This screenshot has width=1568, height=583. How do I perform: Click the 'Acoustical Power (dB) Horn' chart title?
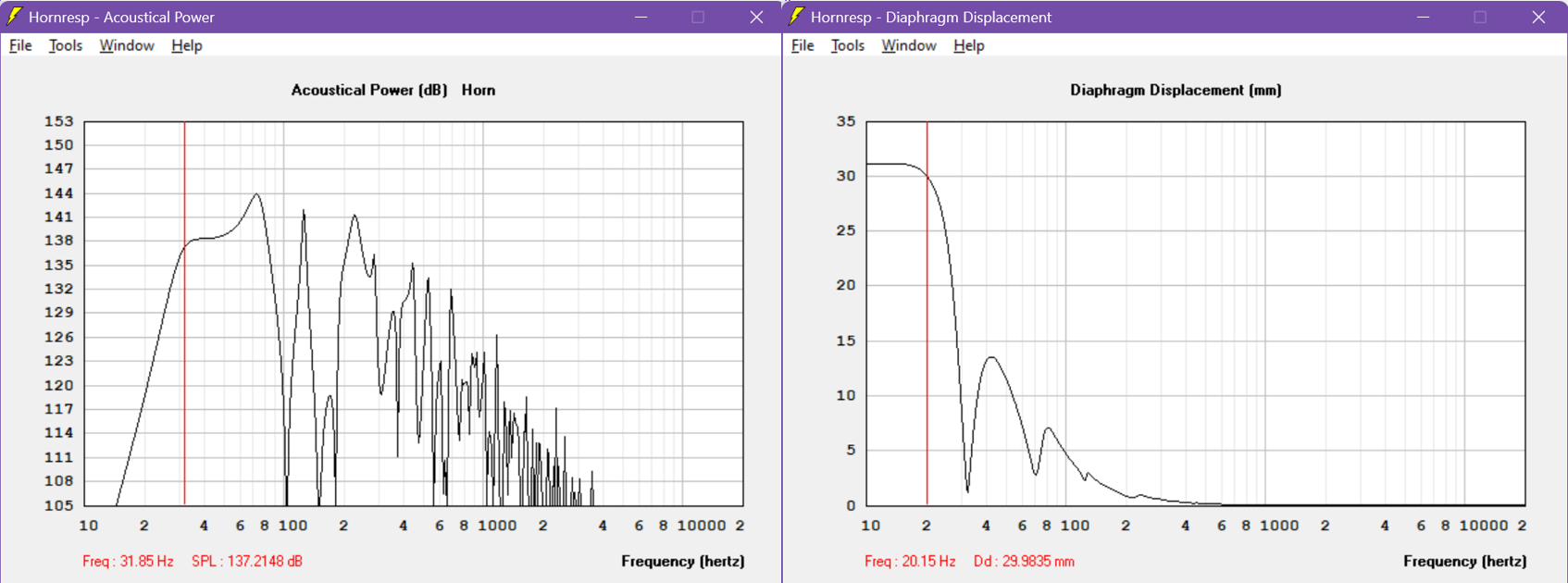[393, 90]
